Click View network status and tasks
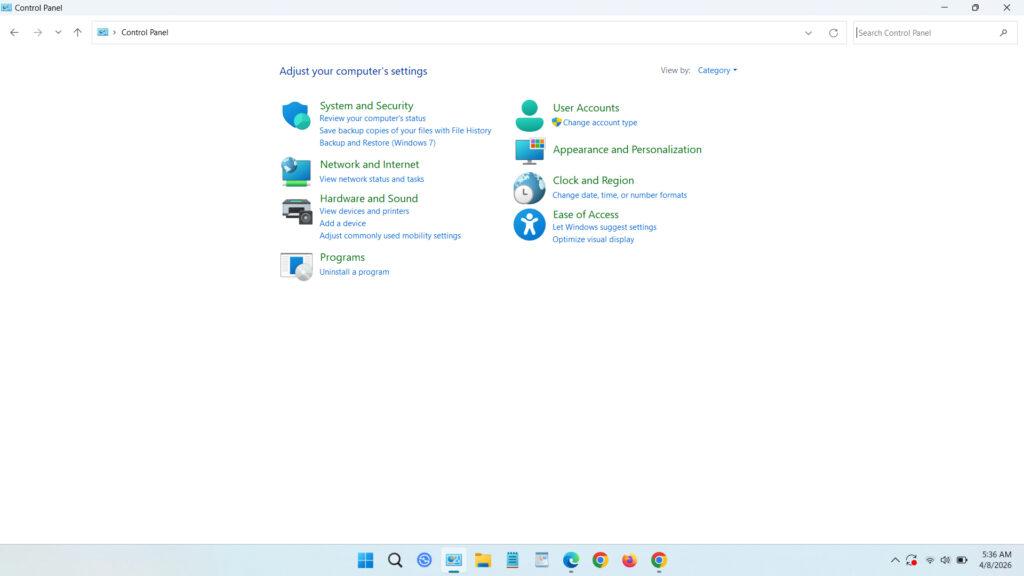The height and width of the screenshot is (576, 1024). (x=372, y=178)
